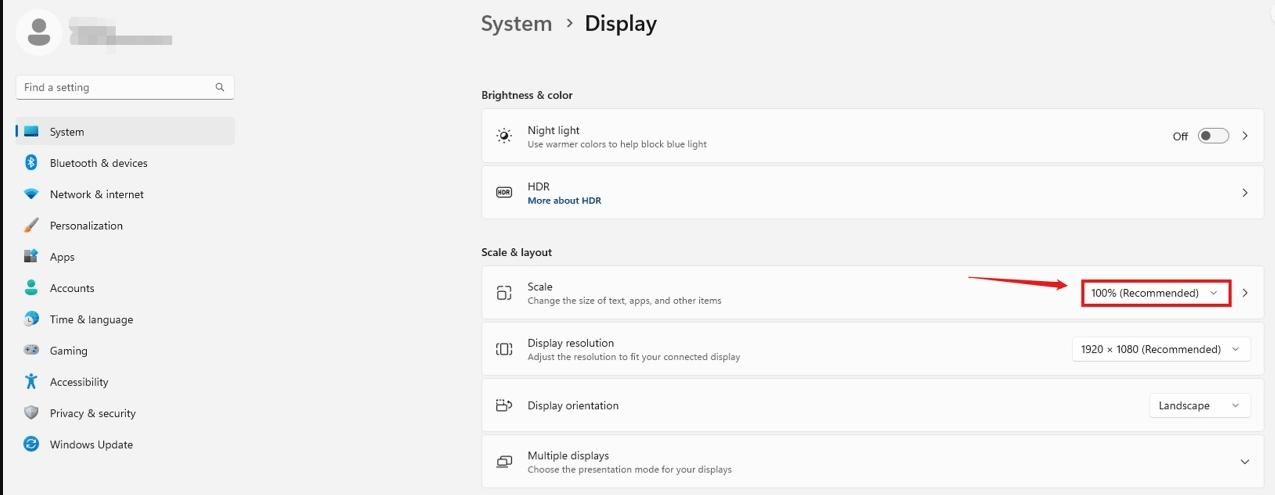
Task: Click the Network wifi icon in sidebar
Action: point(31,194)
